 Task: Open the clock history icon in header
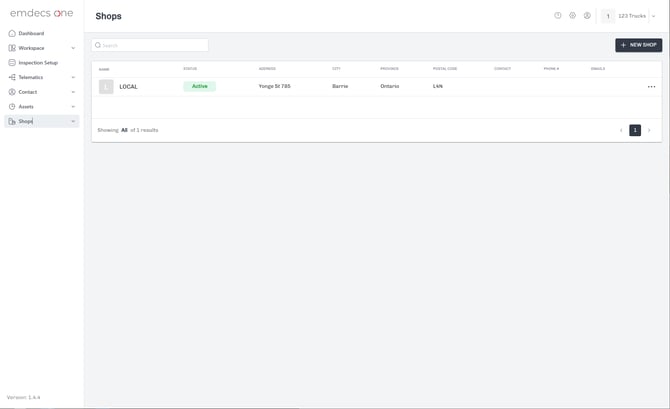click(x=558, y=15)
